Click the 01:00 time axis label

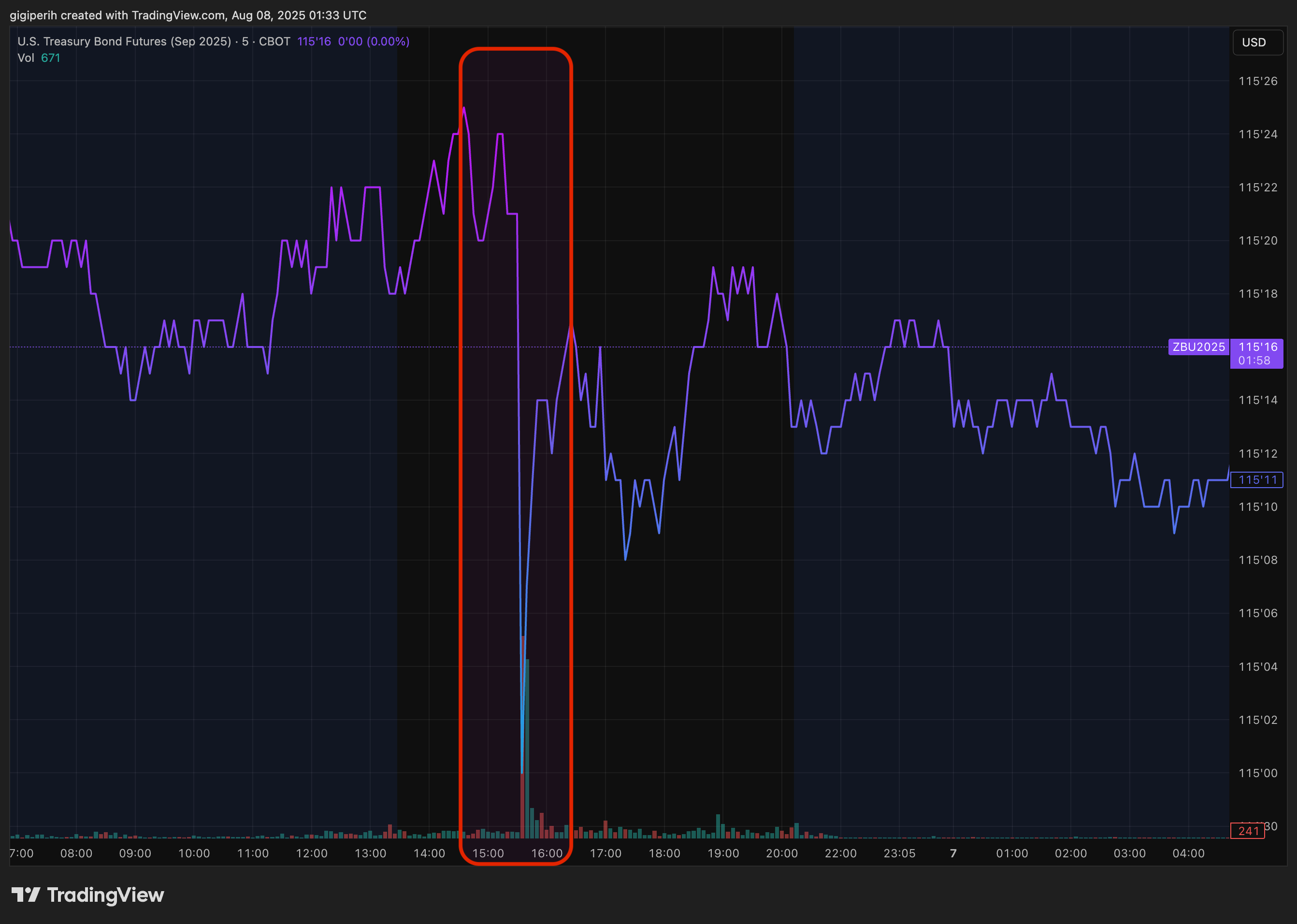(x=1012, y=853)
